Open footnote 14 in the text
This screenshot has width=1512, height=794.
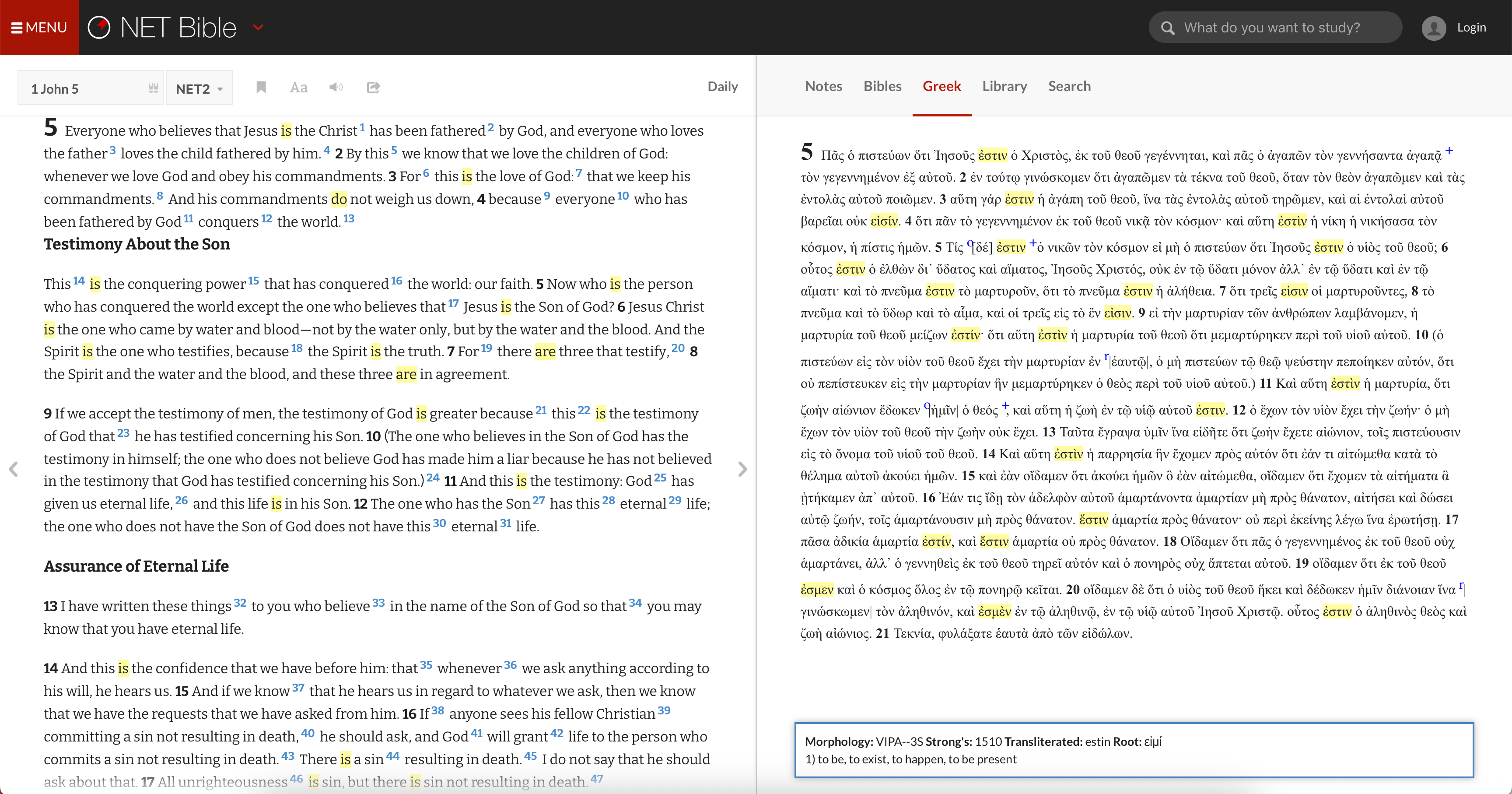pyautogui.click(x=79, y=281)
